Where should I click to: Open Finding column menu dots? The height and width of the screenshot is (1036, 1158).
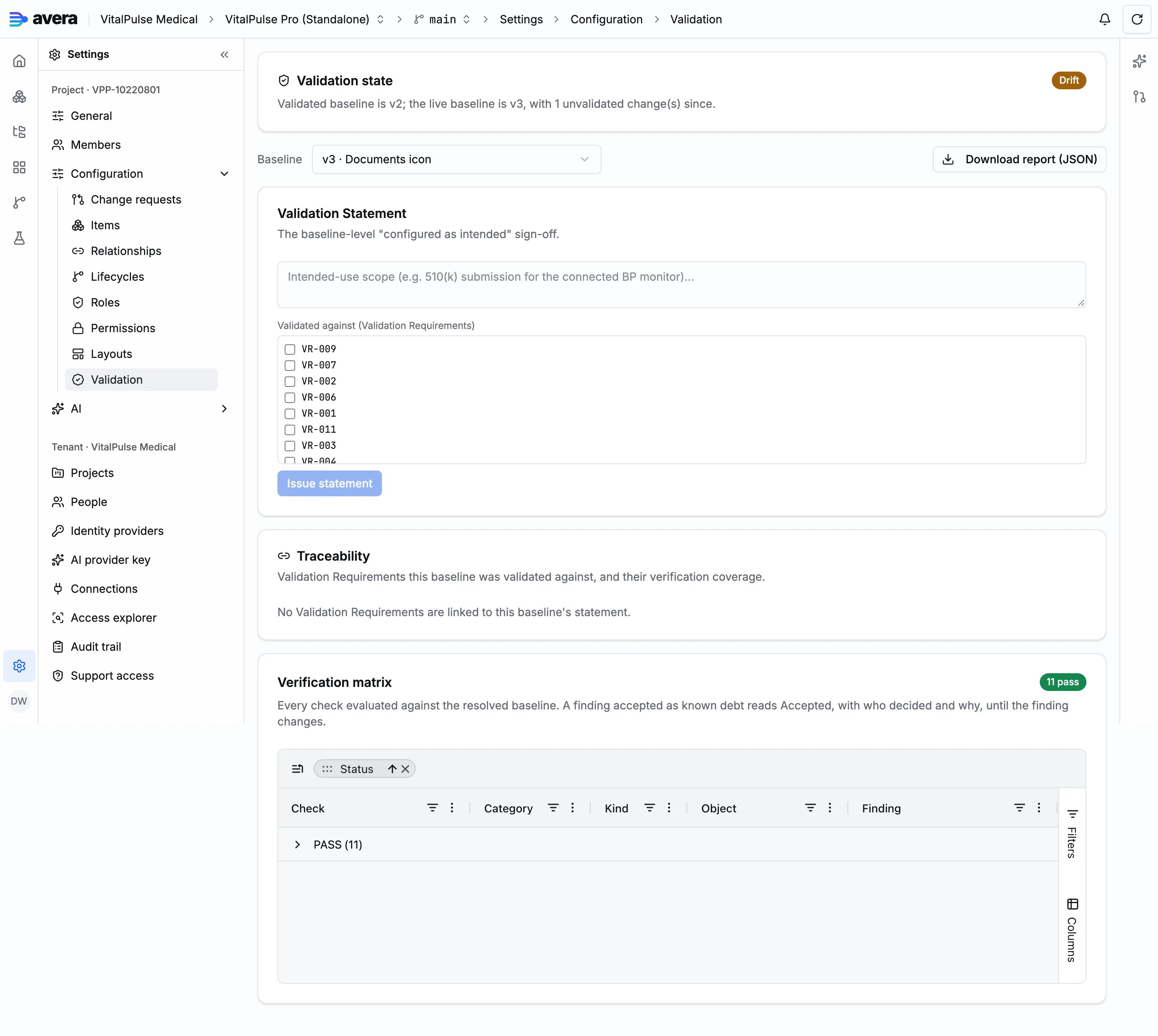point(1039,808)
